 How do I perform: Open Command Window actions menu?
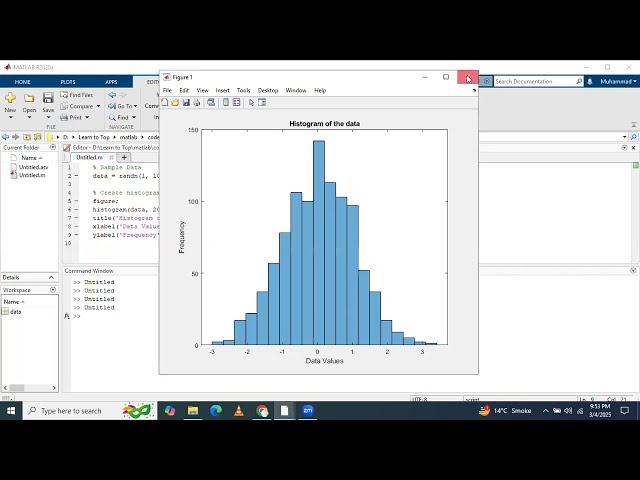point(633,271)
